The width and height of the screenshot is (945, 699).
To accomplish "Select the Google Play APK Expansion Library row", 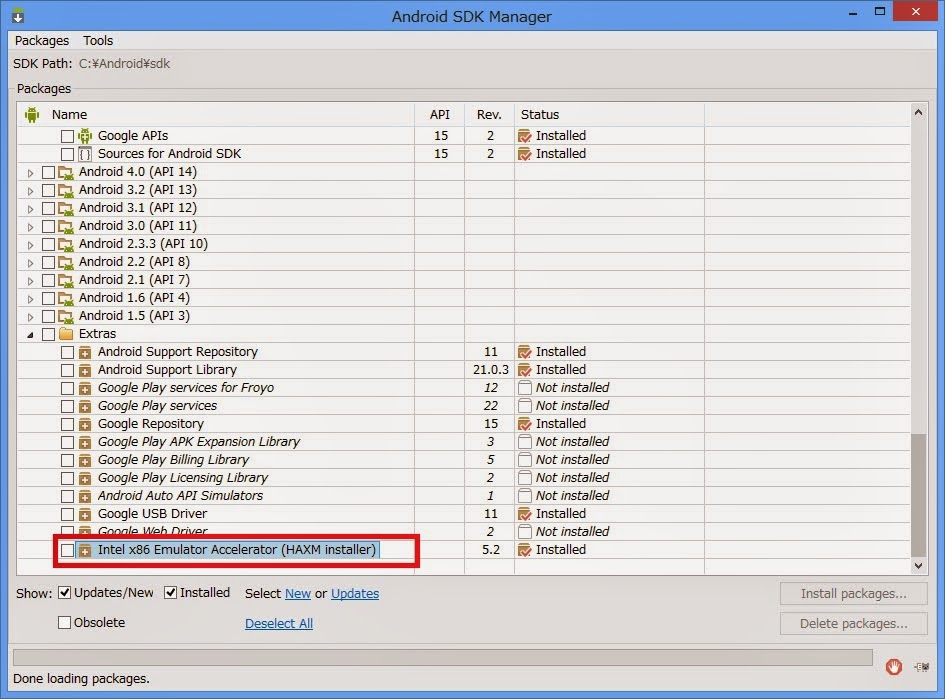I will 463,442.
